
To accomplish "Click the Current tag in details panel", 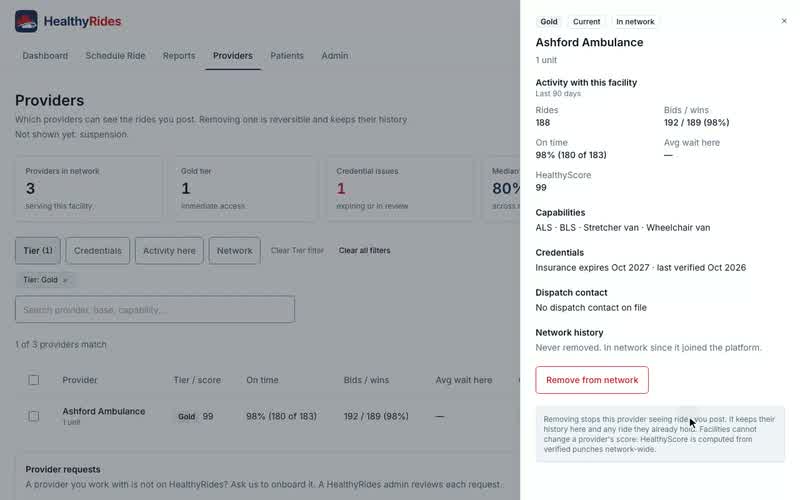I will click(x=586, y=21).
